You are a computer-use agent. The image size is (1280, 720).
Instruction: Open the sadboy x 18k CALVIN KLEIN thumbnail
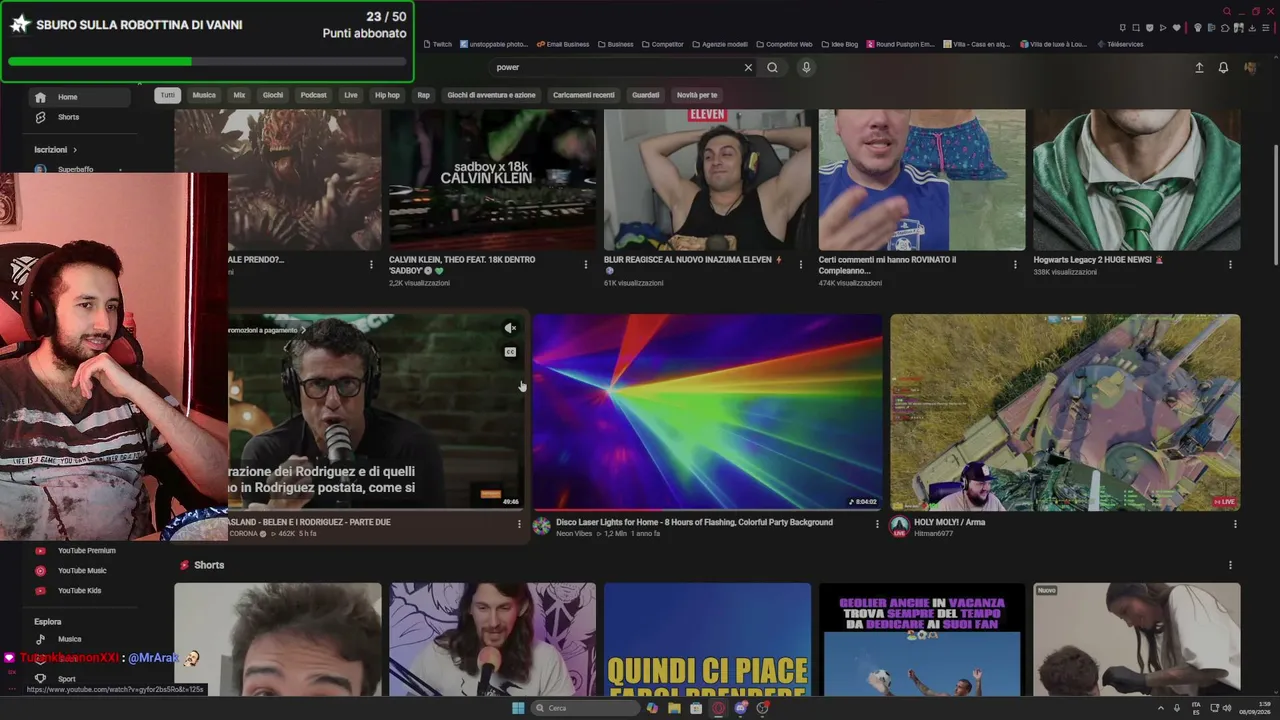(492, 180)
